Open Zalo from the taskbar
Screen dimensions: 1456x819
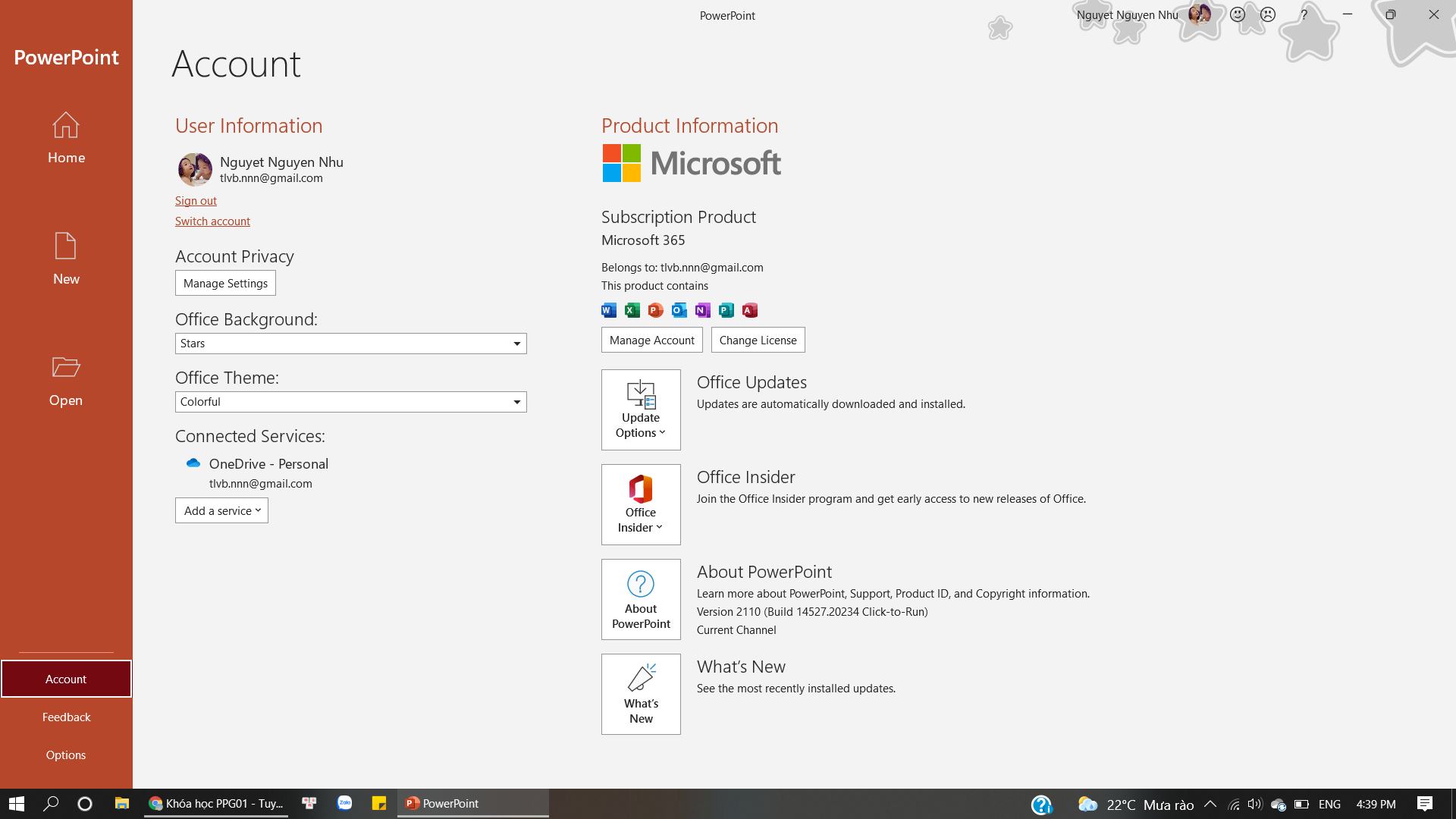[x=344, y=804]
